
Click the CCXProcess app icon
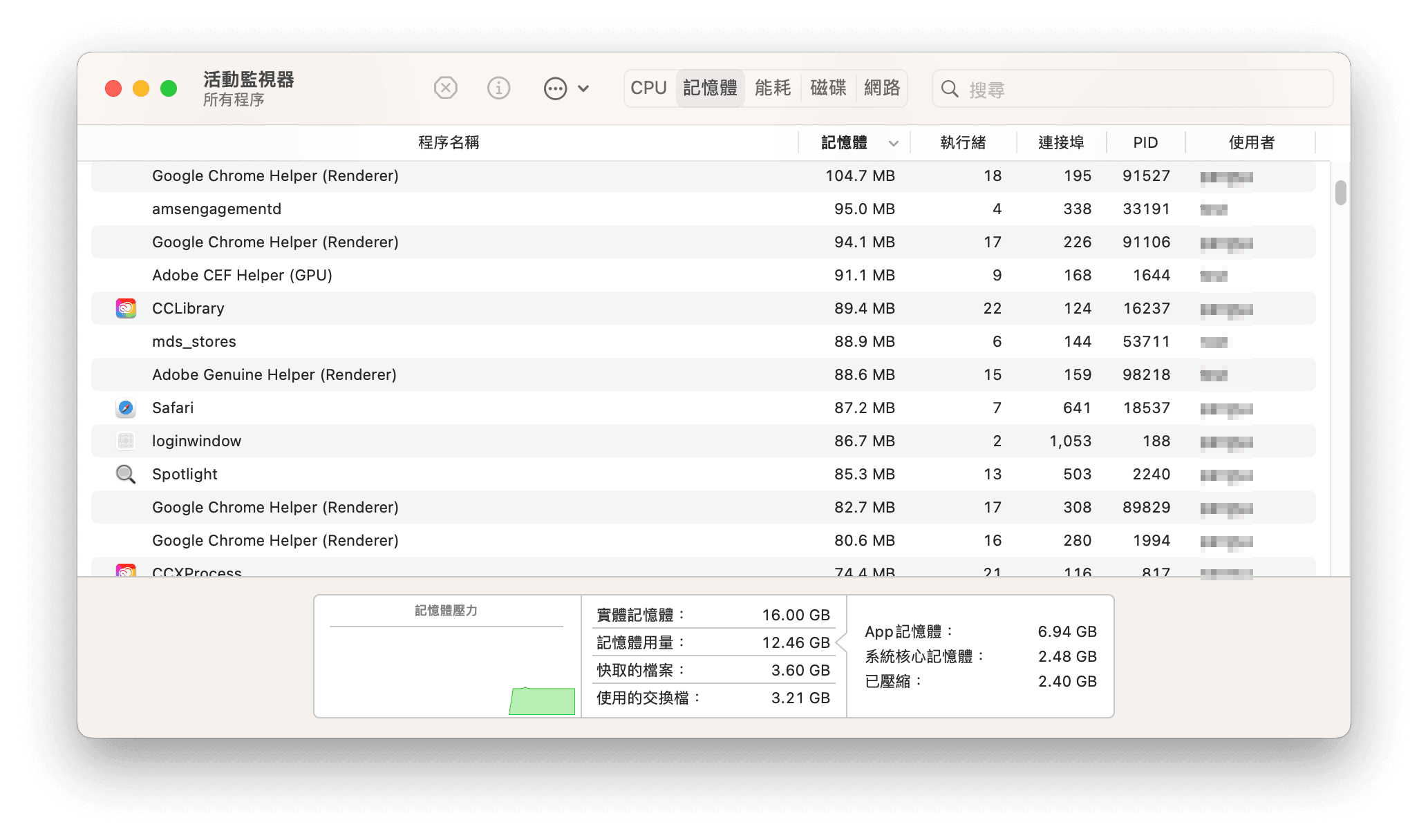click(125, 571)
